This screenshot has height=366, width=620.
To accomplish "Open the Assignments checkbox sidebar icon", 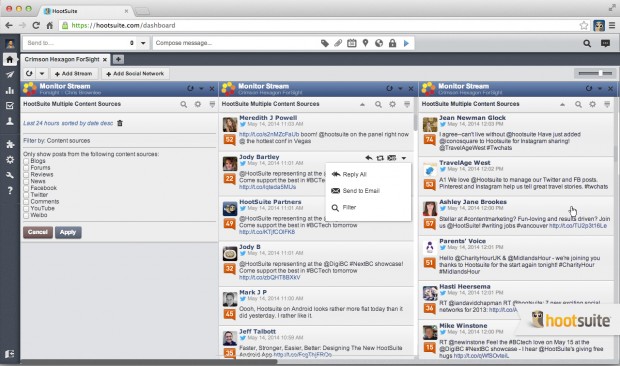I will coord(9,106).
